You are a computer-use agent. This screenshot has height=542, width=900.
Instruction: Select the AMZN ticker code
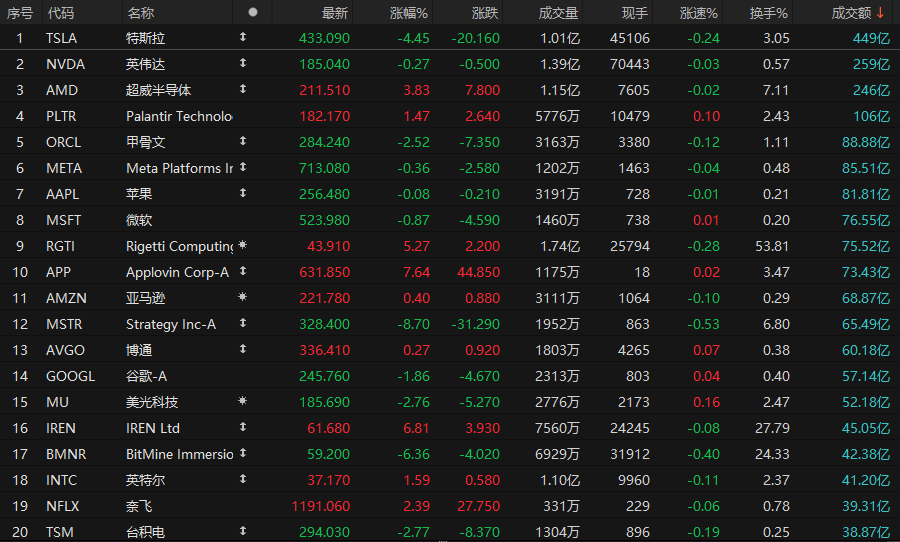coord(67,298)
